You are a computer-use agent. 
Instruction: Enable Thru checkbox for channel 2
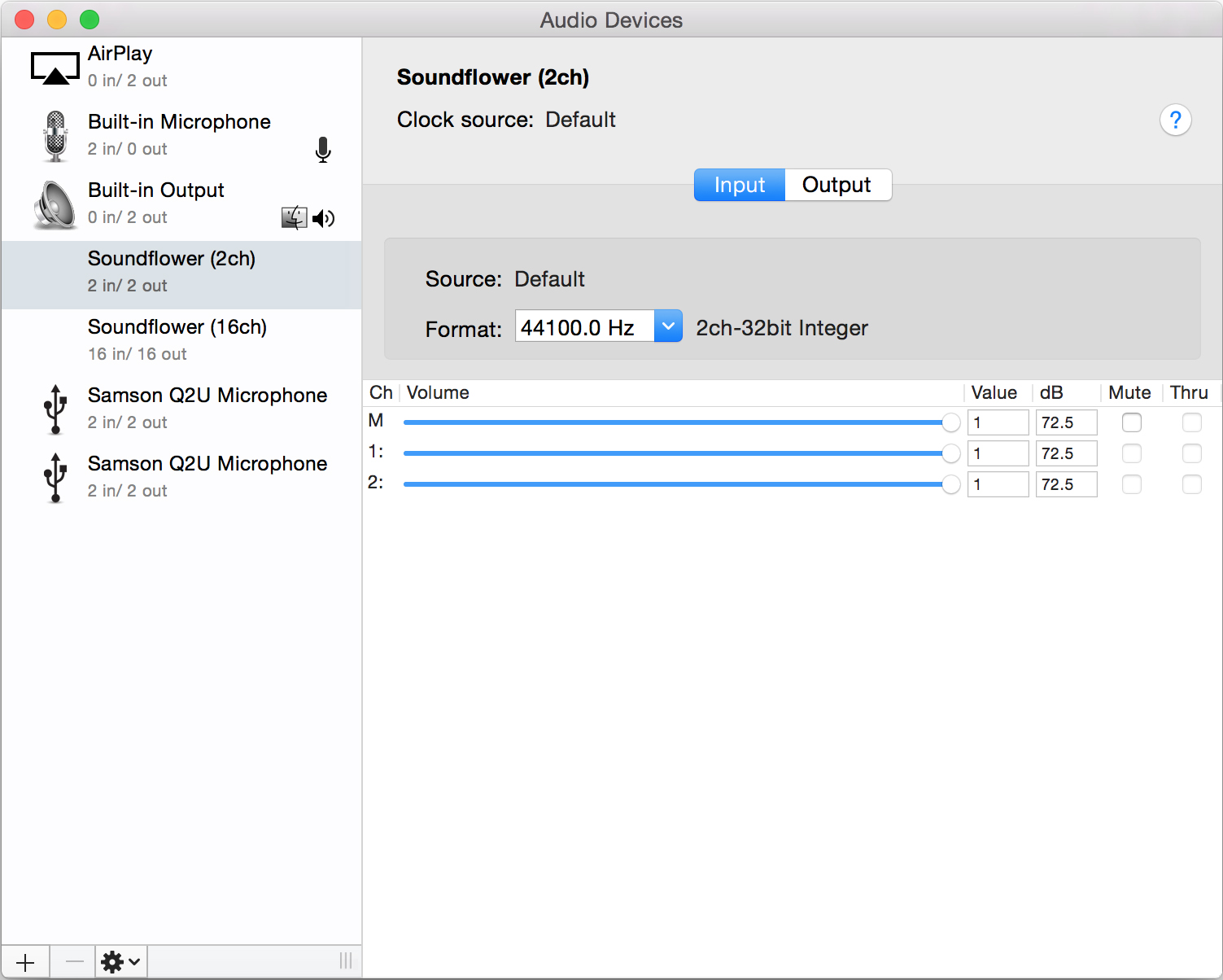point(1191,484)
